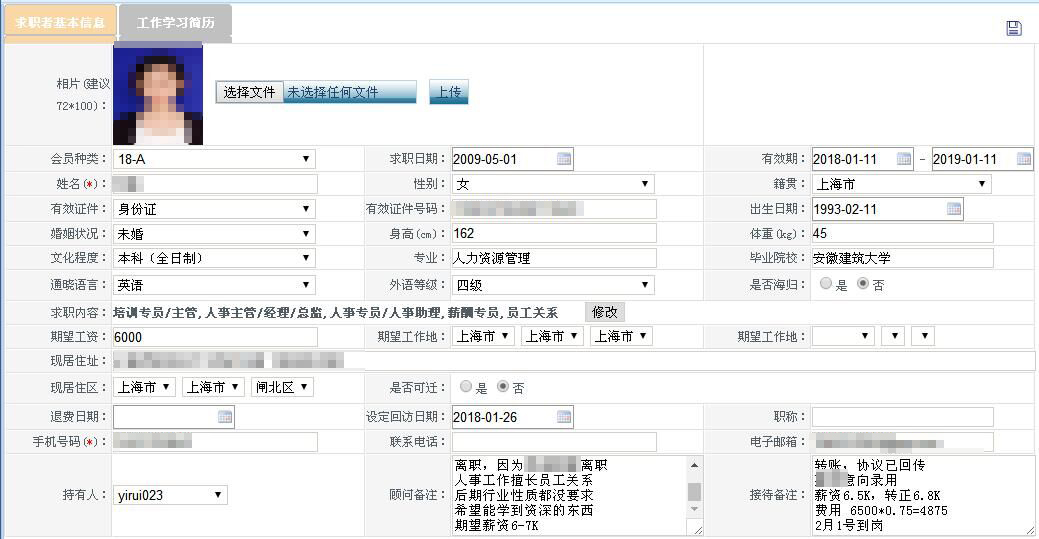Image resolution: width=1039 pixels, height=539 pixels.
Task: Select 是 for 是否海归
Action: (826, 283)
